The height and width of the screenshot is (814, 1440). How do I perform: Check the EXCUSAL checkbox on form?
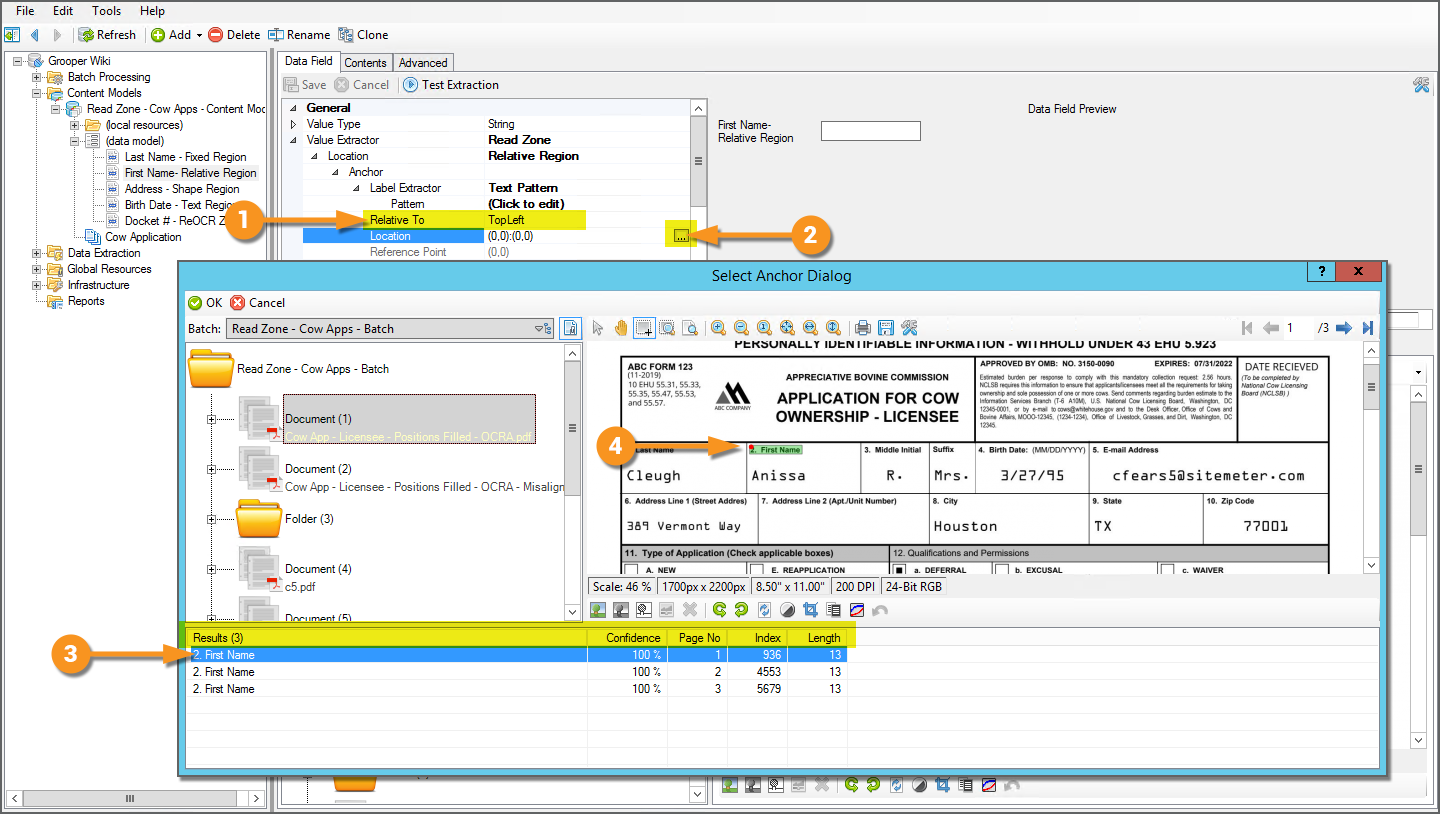pyautogui.click(x=1000, y=570)
